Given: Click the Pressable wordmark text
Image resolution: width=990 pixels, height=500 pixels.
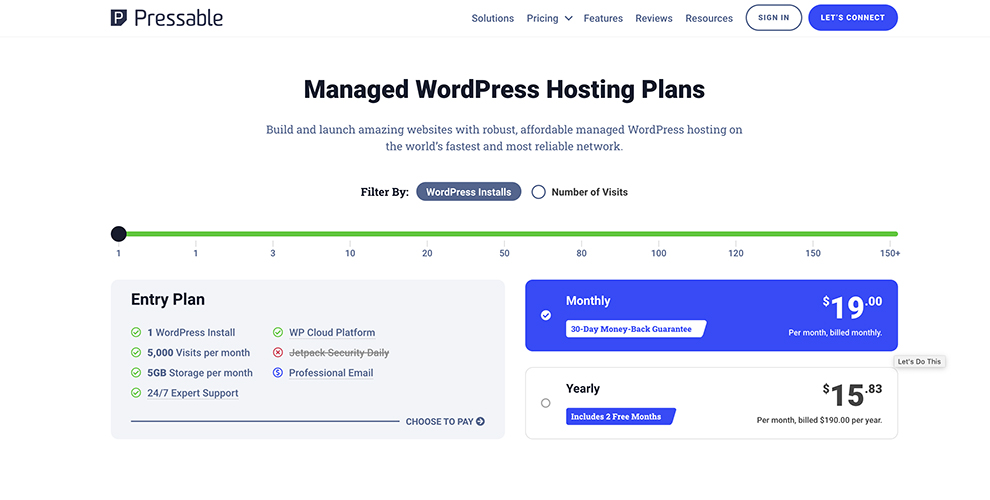Looking at the screenshot, I should click(179, 18).
